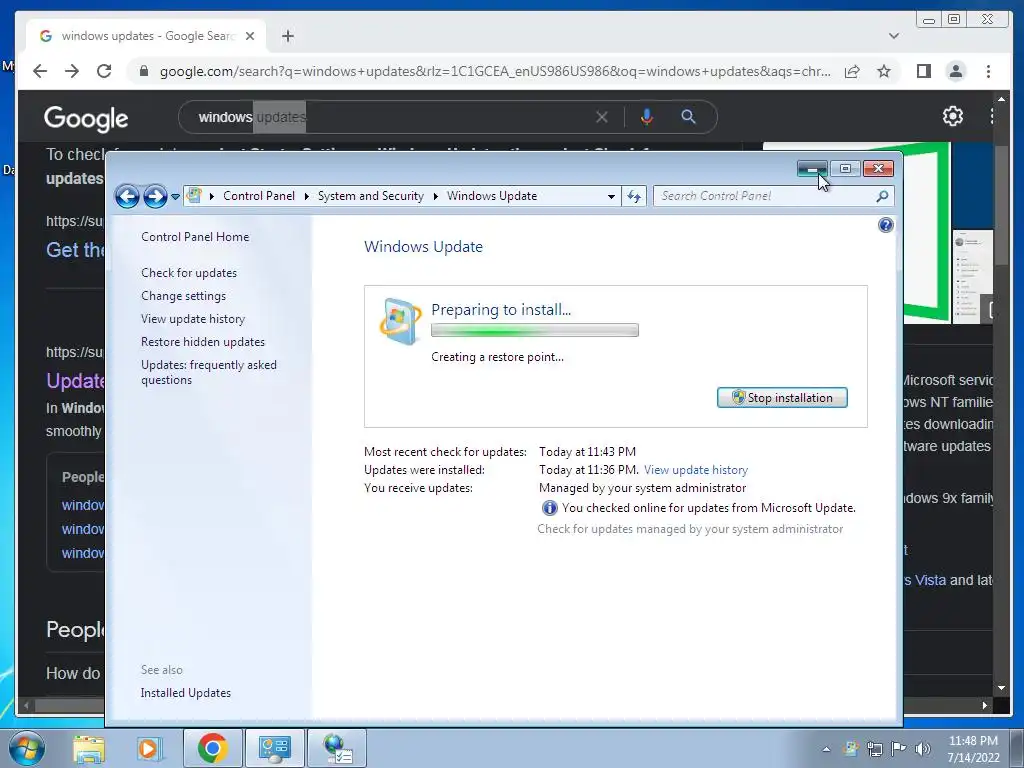Click Check for updates link
The width and height of the screenshot is (1024, 768).
pyautogui.click(x=189, y=273)
